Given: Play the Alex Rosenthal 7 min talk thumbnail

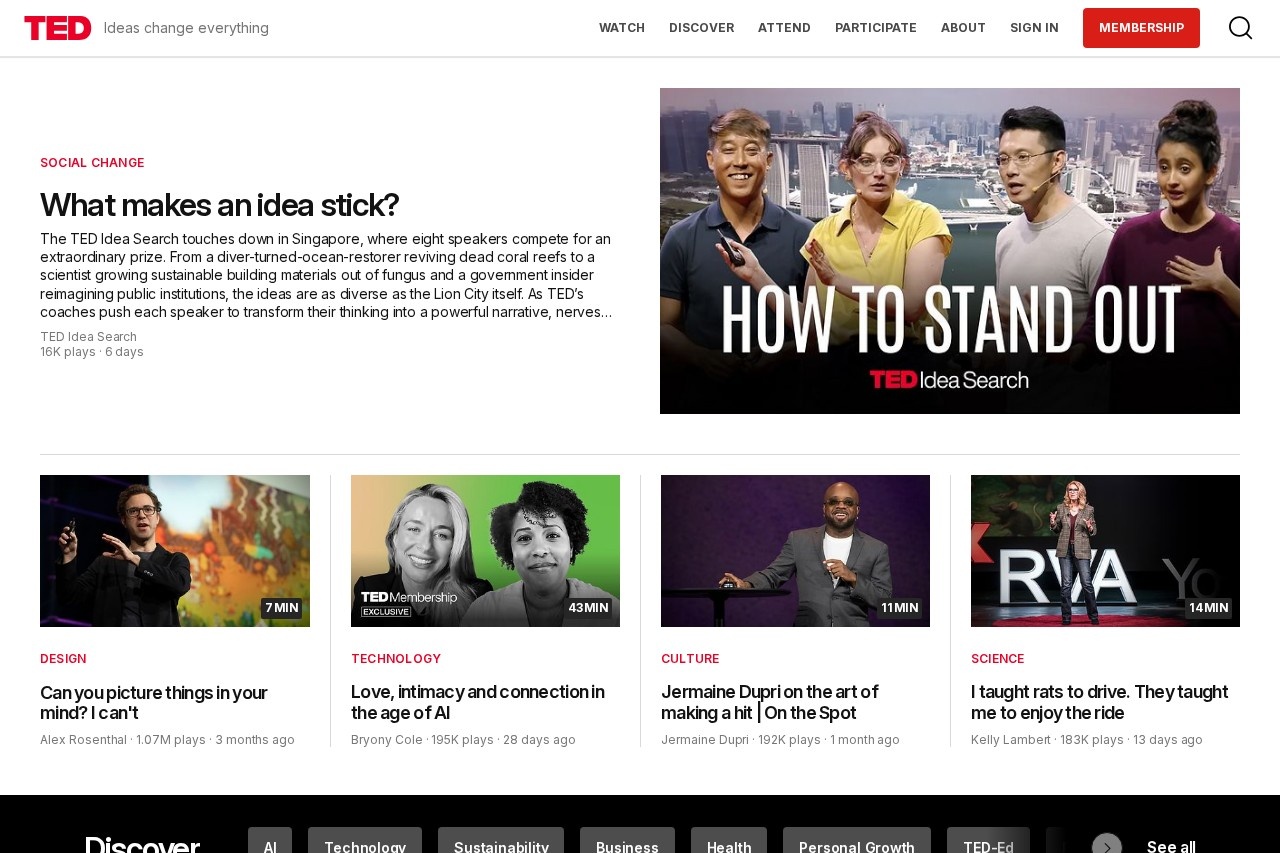Looking at the screenshot, I should [x=175, y=551].
